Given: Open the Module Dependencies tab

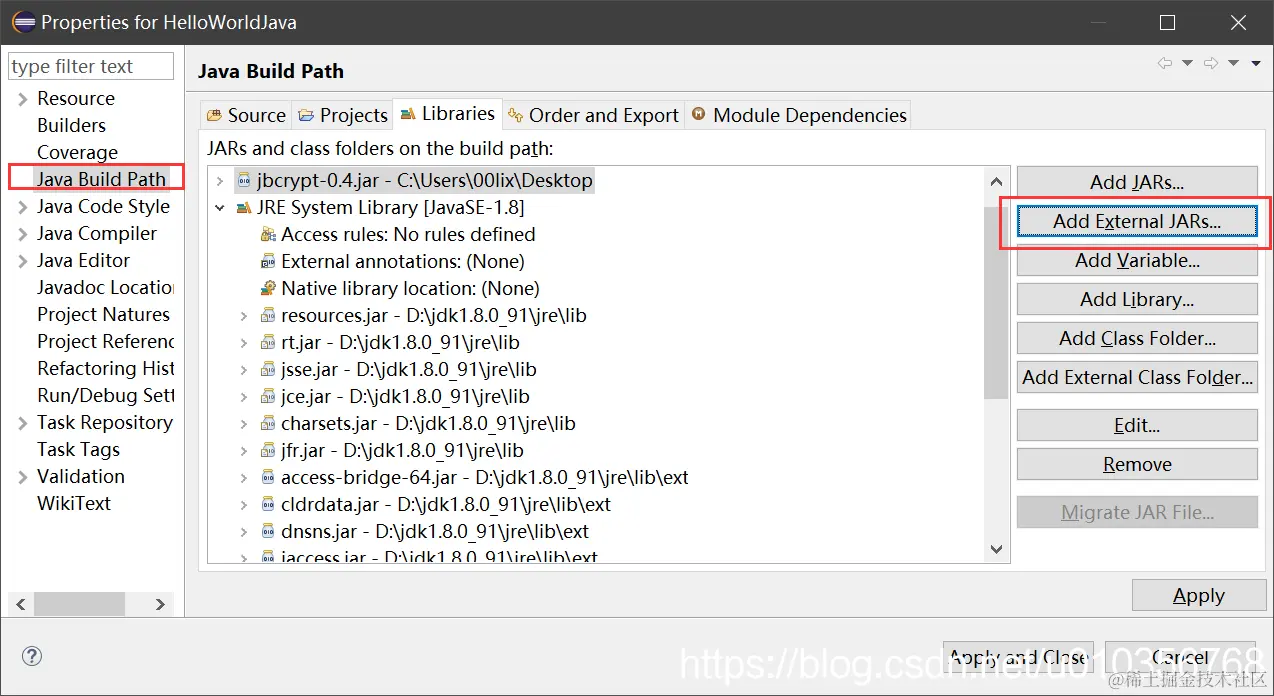Looking at the screenshot, I should tap(798, 115).
